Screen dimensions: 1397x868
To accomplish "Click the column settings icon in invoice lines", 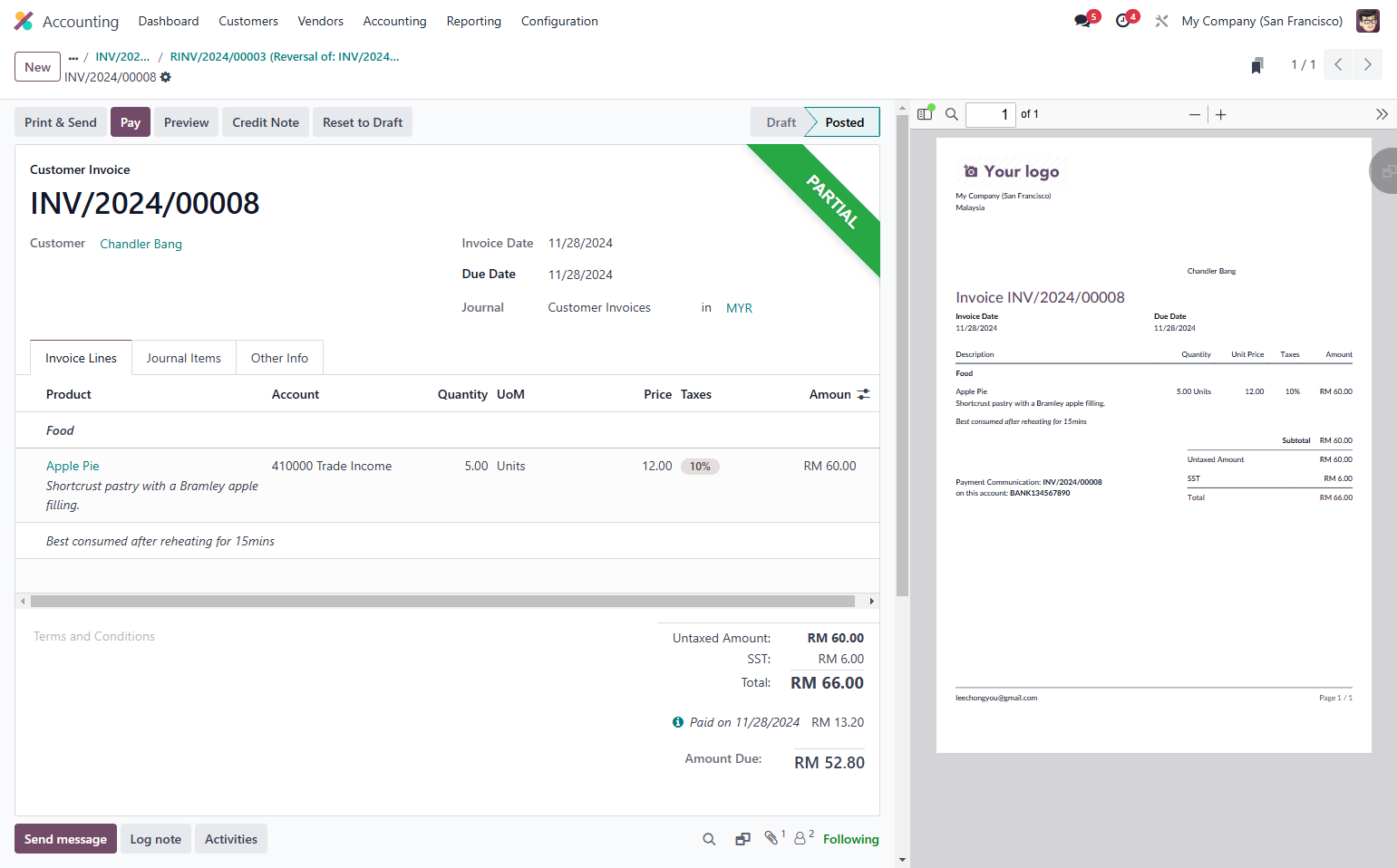I will click(x=864, y=394).
